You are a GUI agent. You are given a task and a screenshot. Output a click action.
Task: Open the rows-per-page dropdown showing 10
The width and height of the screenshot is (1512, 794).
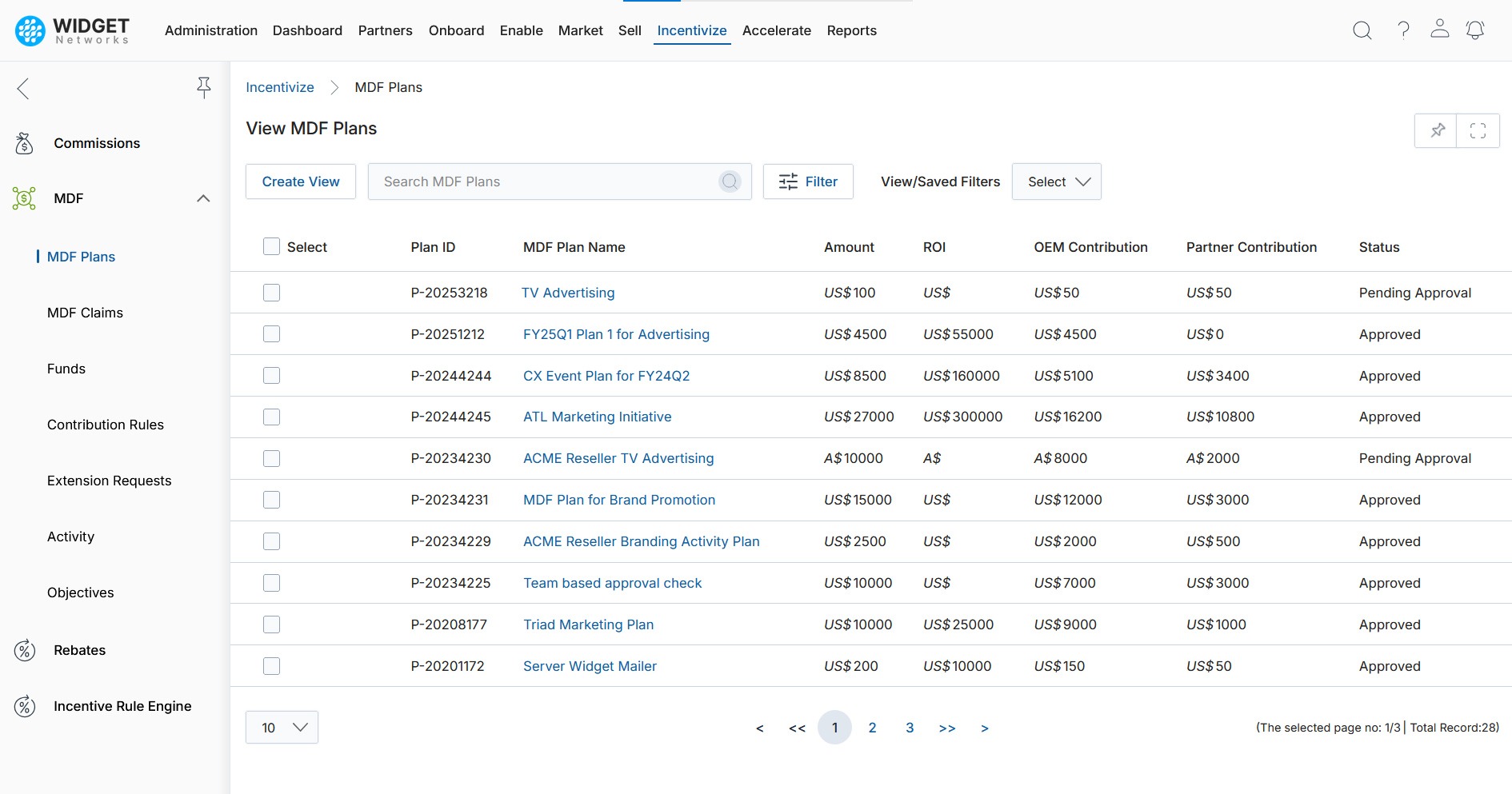pyautogui.click(x=282, y=728)
